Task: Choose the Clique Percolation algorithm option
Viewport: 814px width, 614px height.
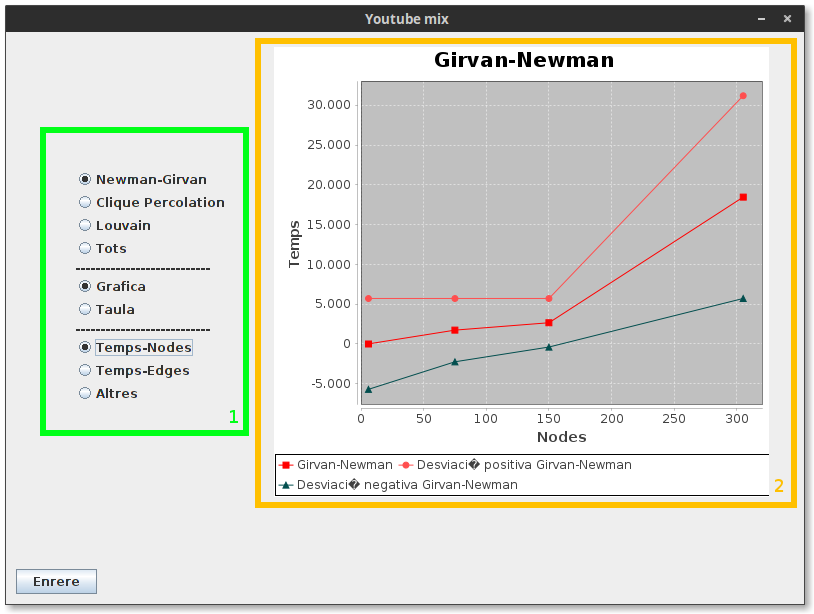Action: (152, 202)
